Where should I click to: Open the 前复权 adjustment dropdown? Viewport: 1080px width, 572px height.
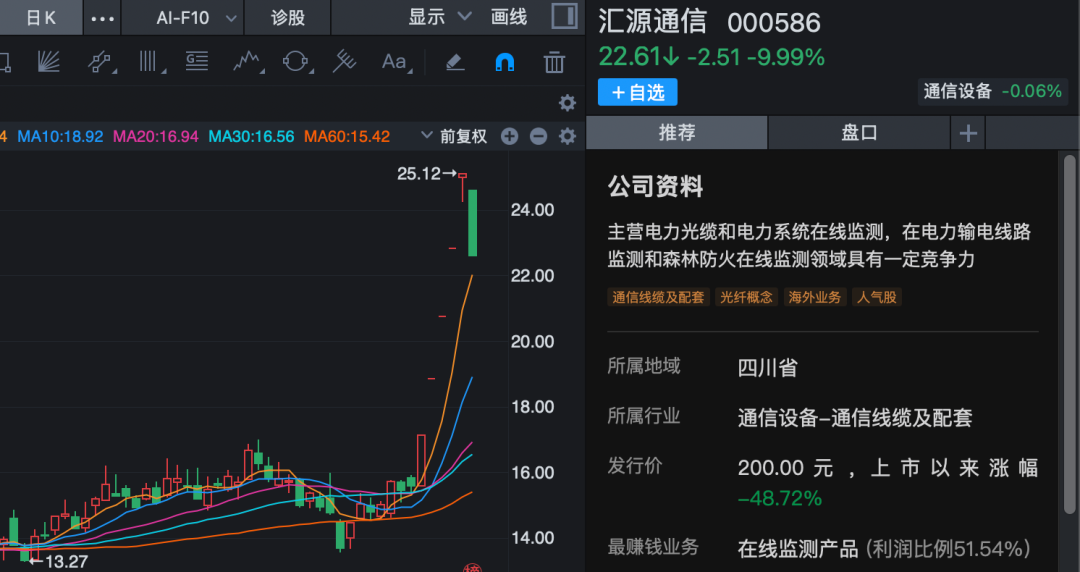tap(454, 136)
